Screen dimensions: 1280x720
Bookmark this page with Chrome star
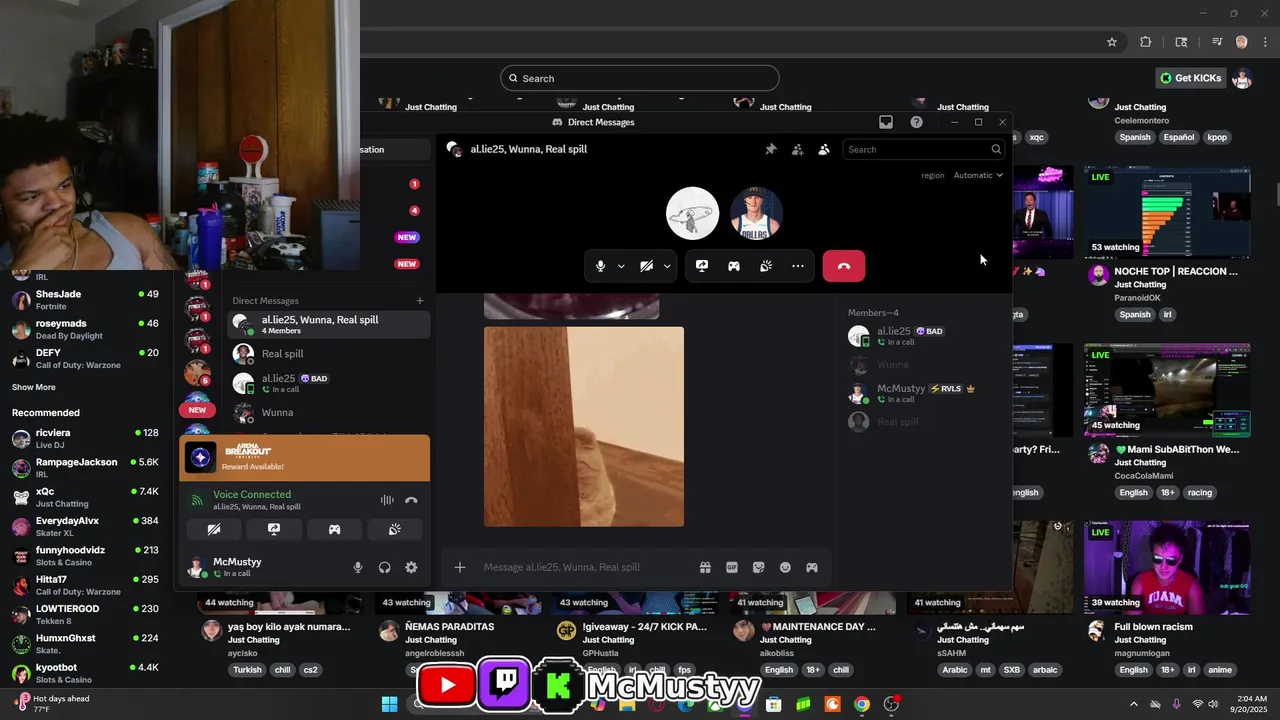pyautogui.click(x=1112, y=42)
